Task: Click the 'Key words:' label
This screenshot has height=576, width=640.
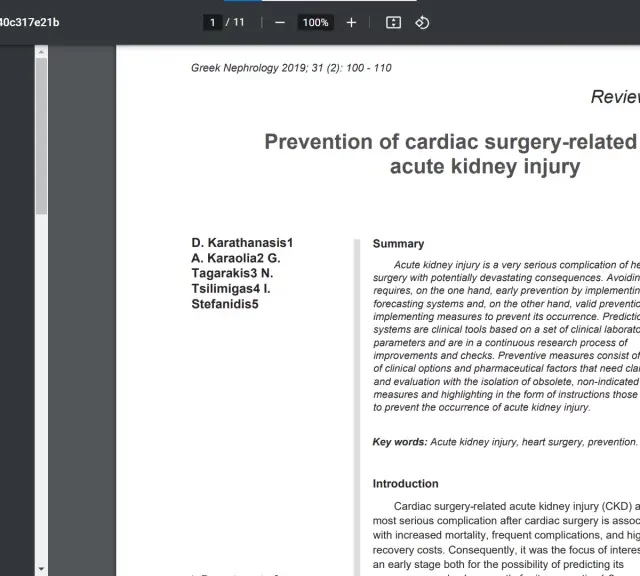Action: 400,442
